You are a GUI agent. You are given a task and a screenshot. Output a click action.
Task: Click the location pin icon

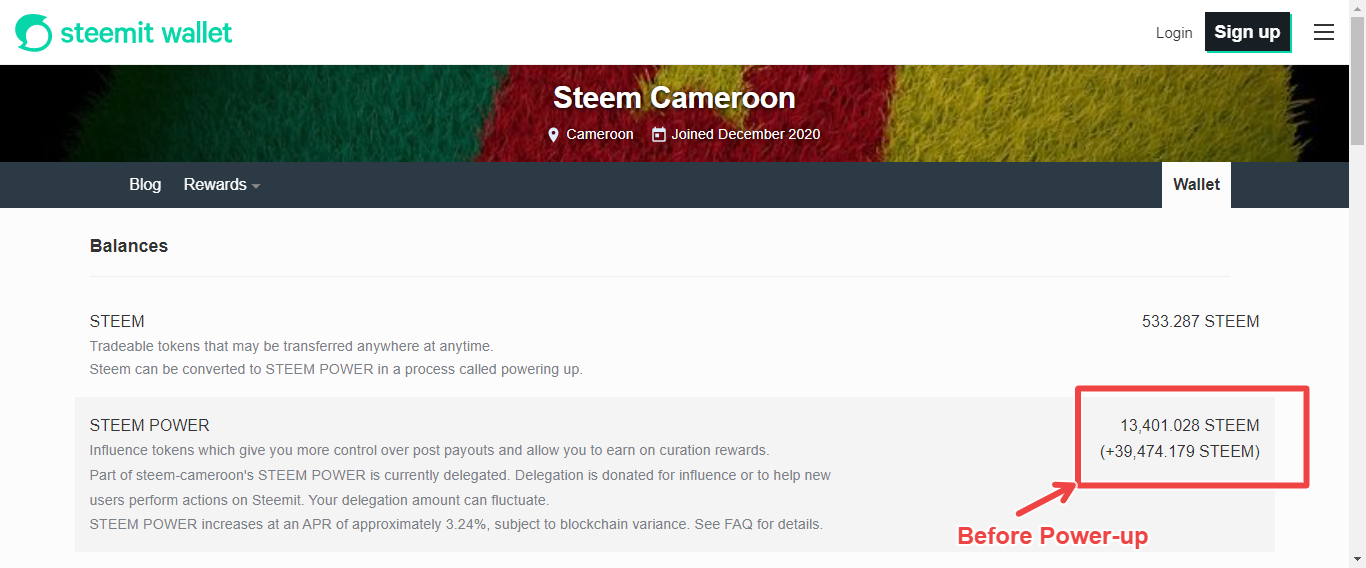pyautogui.click(x=554, y=134)
